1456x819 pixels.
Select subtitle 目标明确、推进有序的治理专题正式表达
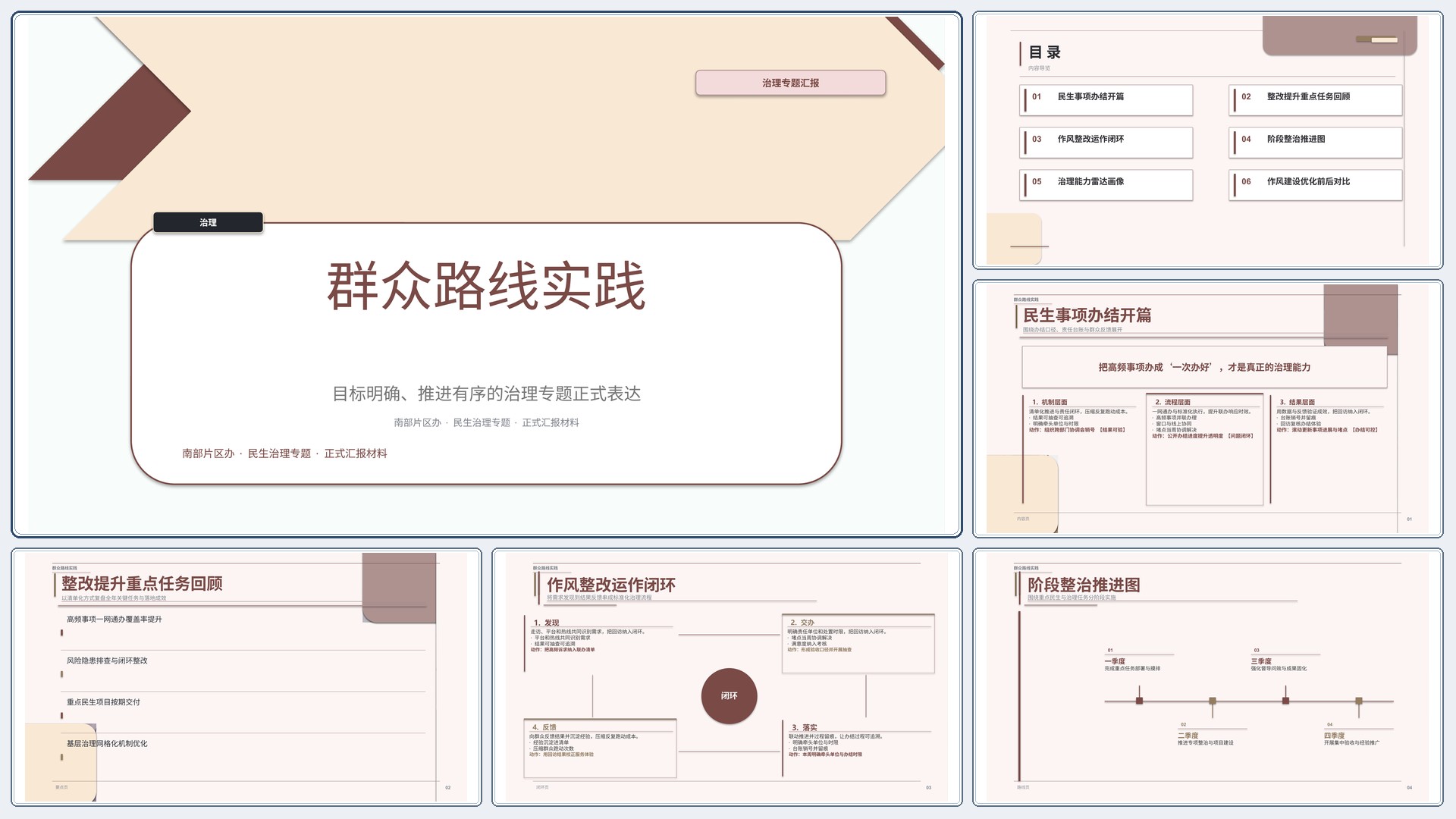coord(486,394)
